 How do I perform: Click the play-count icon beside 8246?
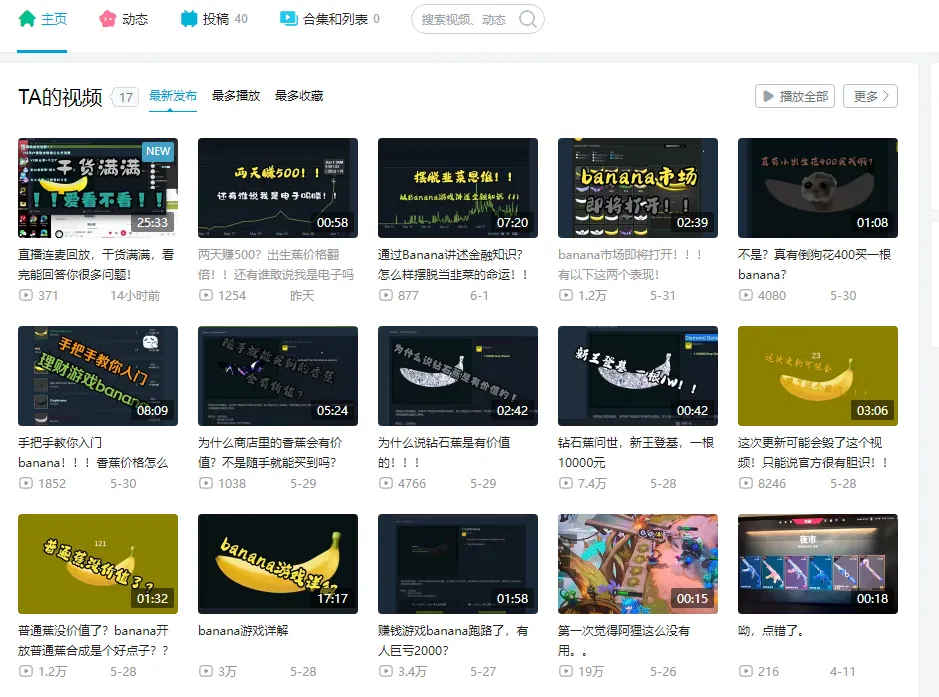[746, 483]
